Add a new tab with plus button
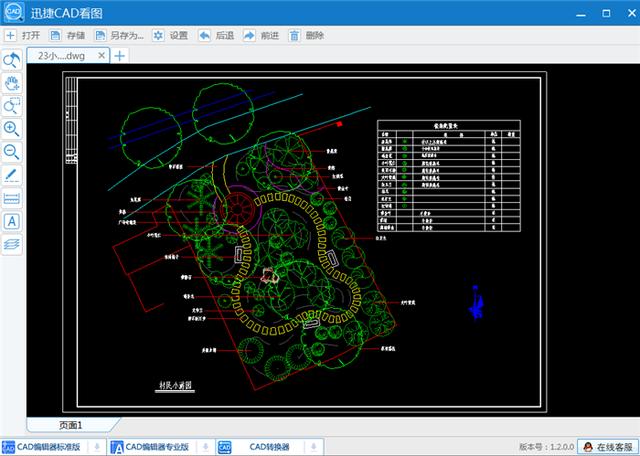This screenshot has width=640, height=456. coord(120,56)
